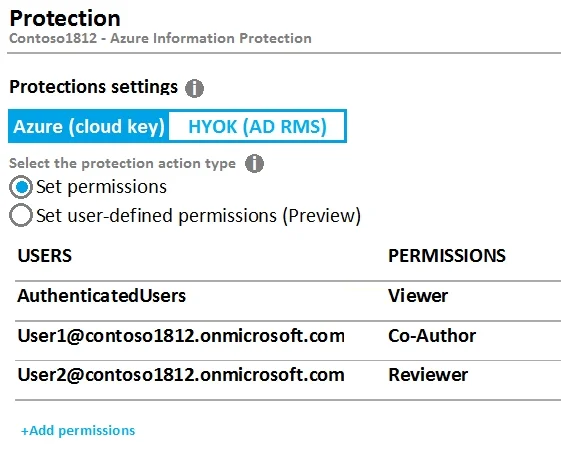Select User2@contoso1812.onmicrosoft.com entry
This screenshot has height=449, width=561.
[181, 375]
